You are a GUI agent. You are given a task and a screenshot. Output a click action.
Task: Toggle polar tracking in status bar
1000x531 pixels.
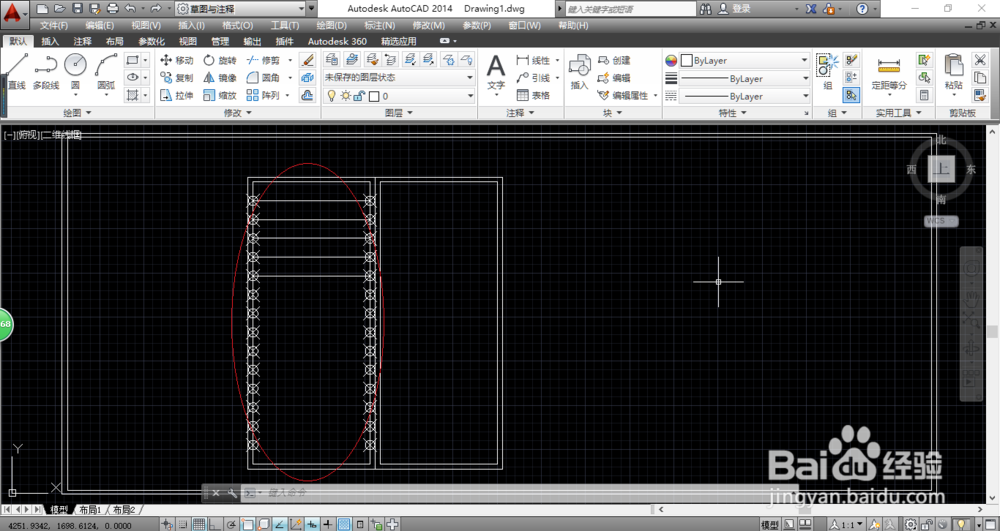click(x=232, y=525)
